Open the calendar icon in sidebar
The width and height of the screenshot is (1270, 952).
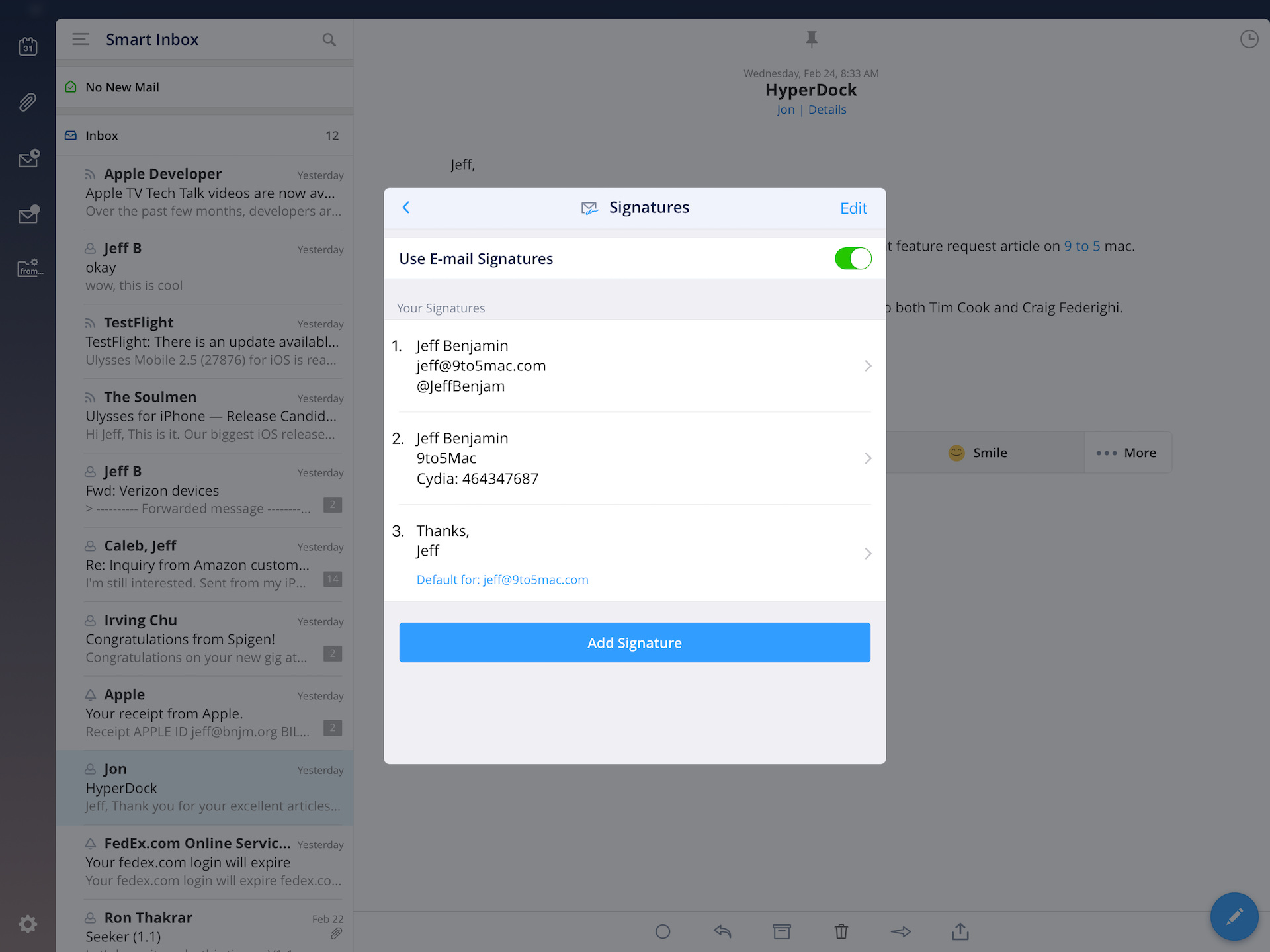coord(28,46)
